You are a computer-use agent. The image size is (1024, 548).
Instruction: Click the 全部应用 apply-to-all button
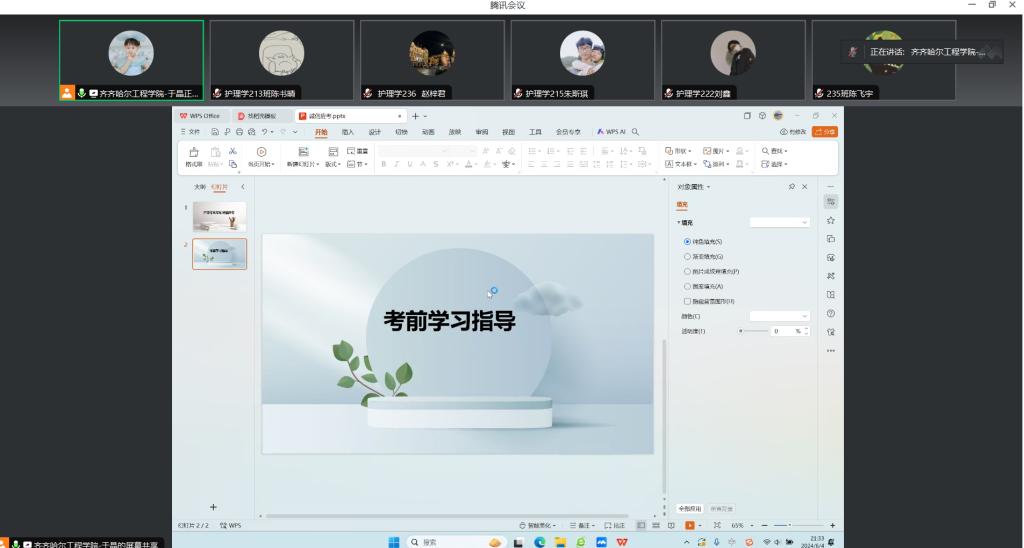point(690,508)
